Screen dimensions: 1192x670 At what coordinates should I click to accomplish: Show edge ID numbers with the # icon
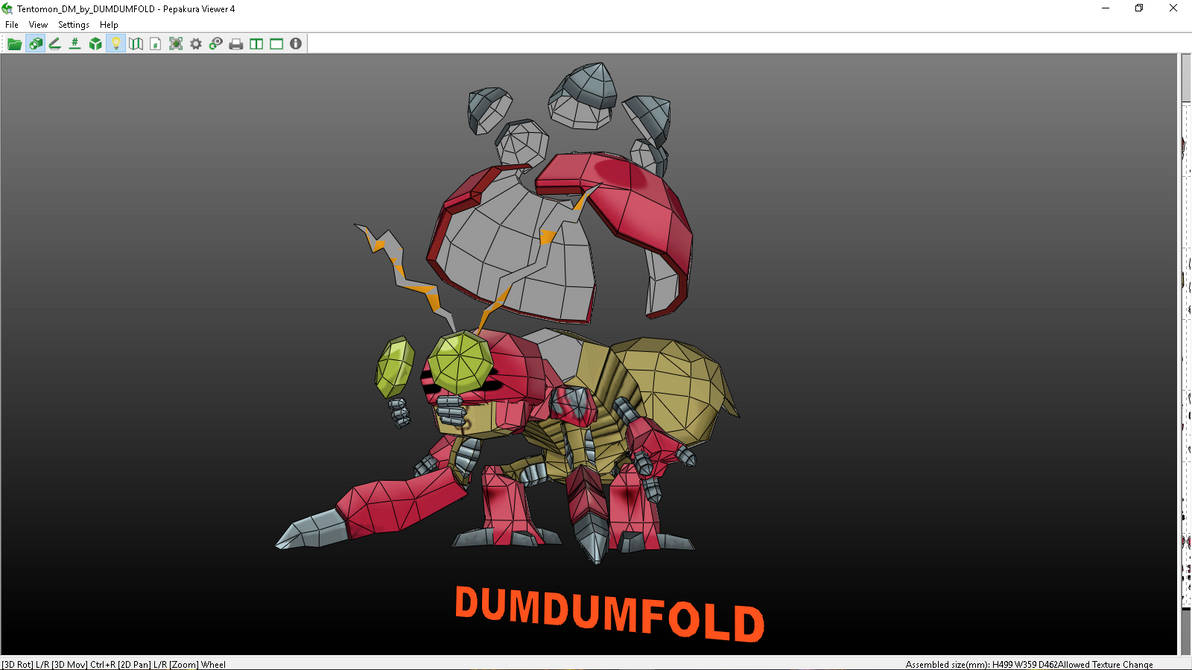click(x=75, y=43)
